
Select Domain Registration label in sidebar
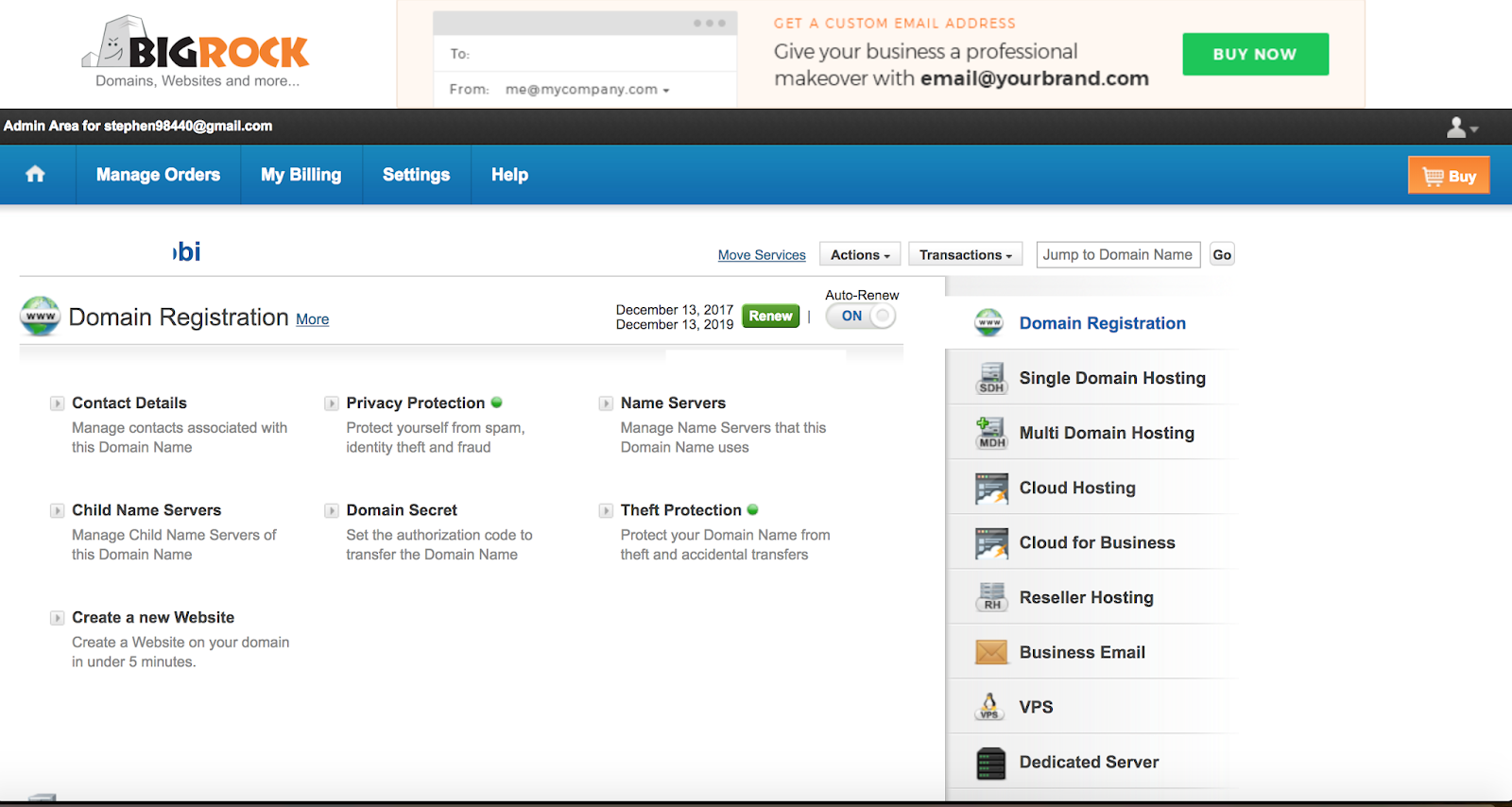point(1103,323)
